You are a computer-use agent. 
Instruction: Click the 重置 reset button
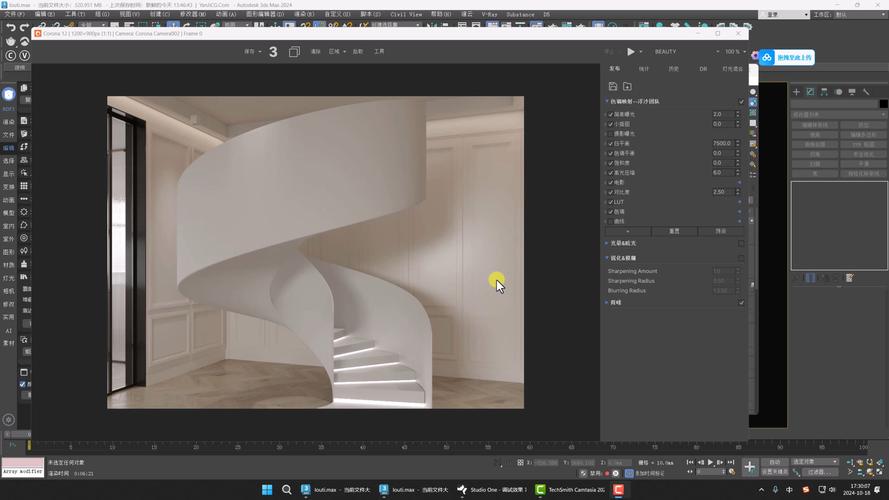coord(674,231)
